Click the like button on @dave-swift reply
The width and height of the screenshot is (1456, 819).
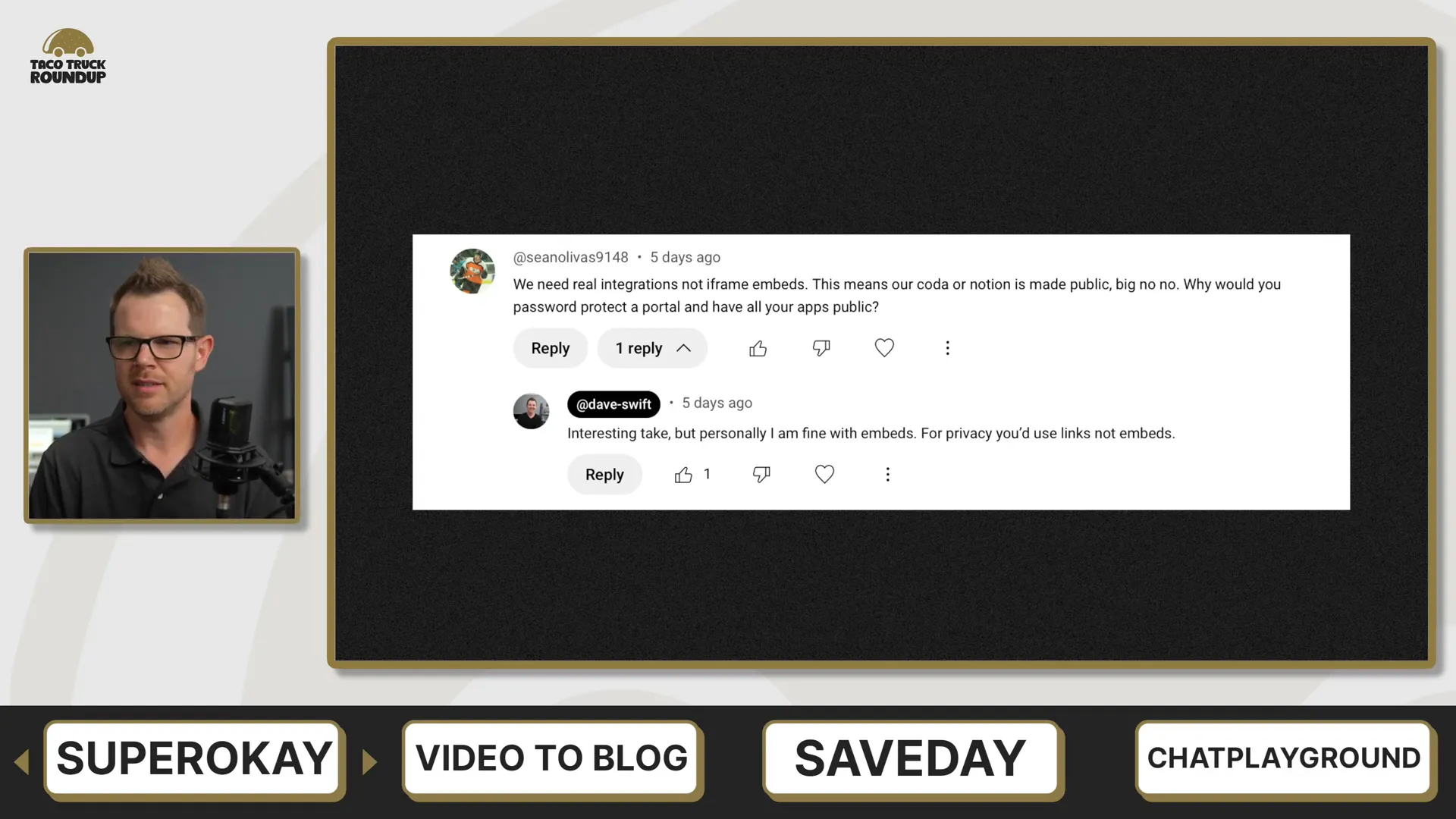(683, 473)
